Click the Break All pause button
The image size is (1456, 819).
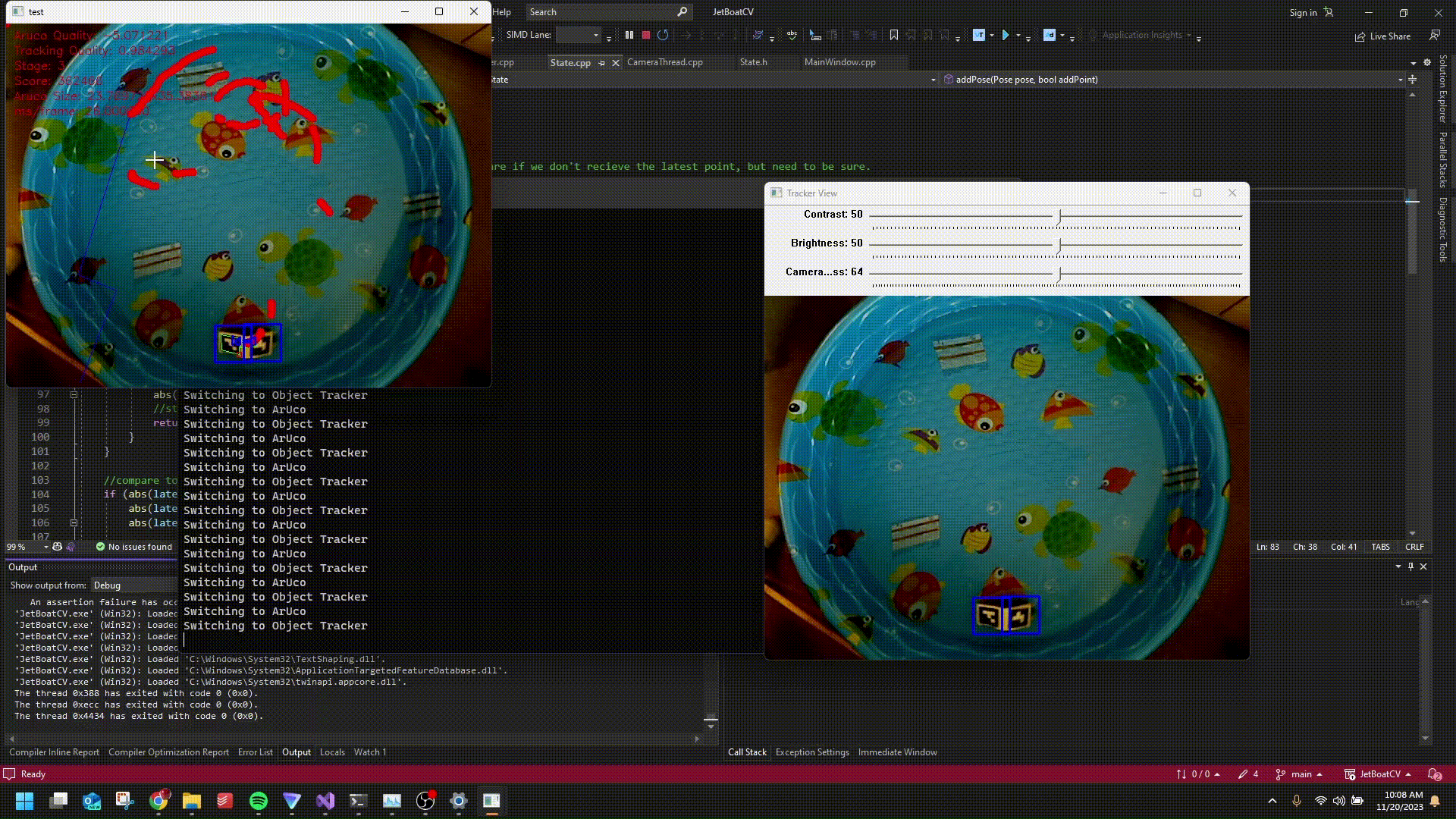click(x=629, y=35)
